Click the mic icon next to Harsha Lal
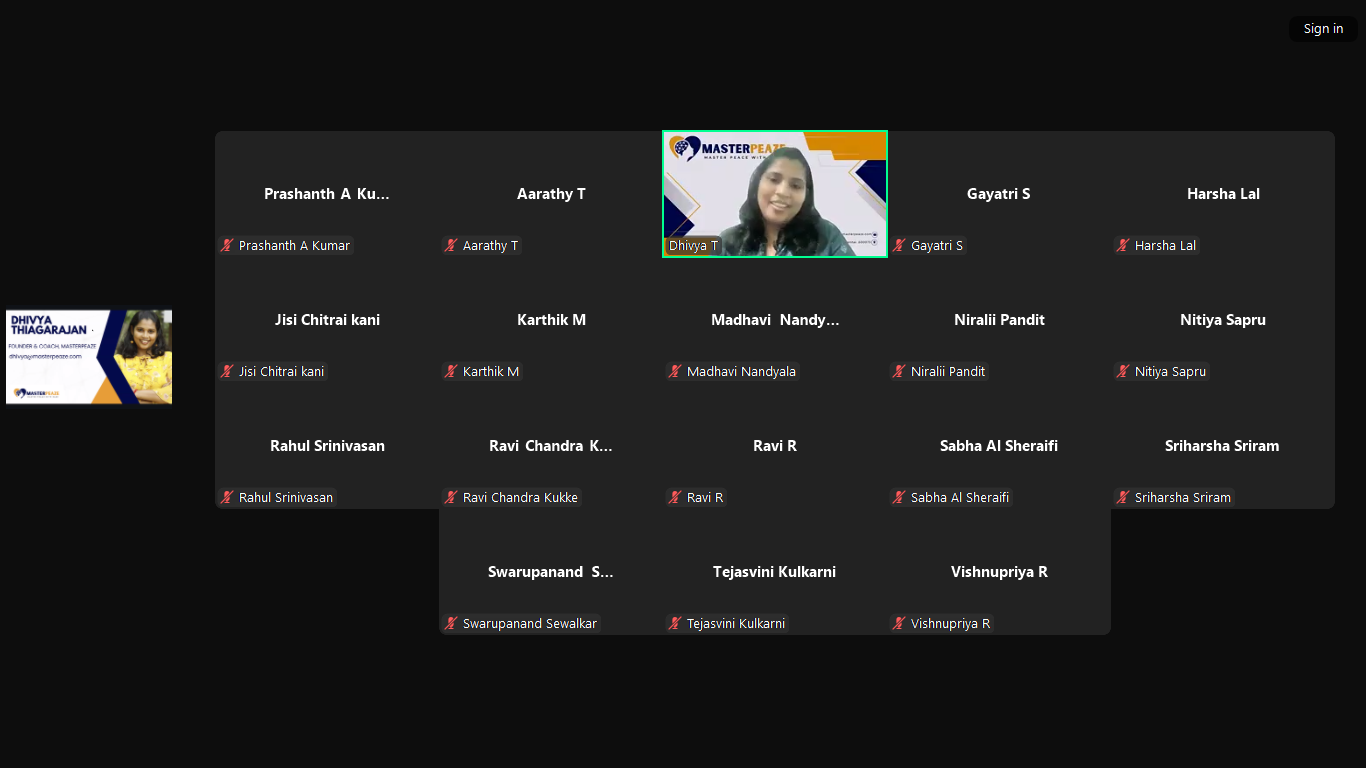The height and width of the screenshot is (768, 1366). coord(1122,245)
